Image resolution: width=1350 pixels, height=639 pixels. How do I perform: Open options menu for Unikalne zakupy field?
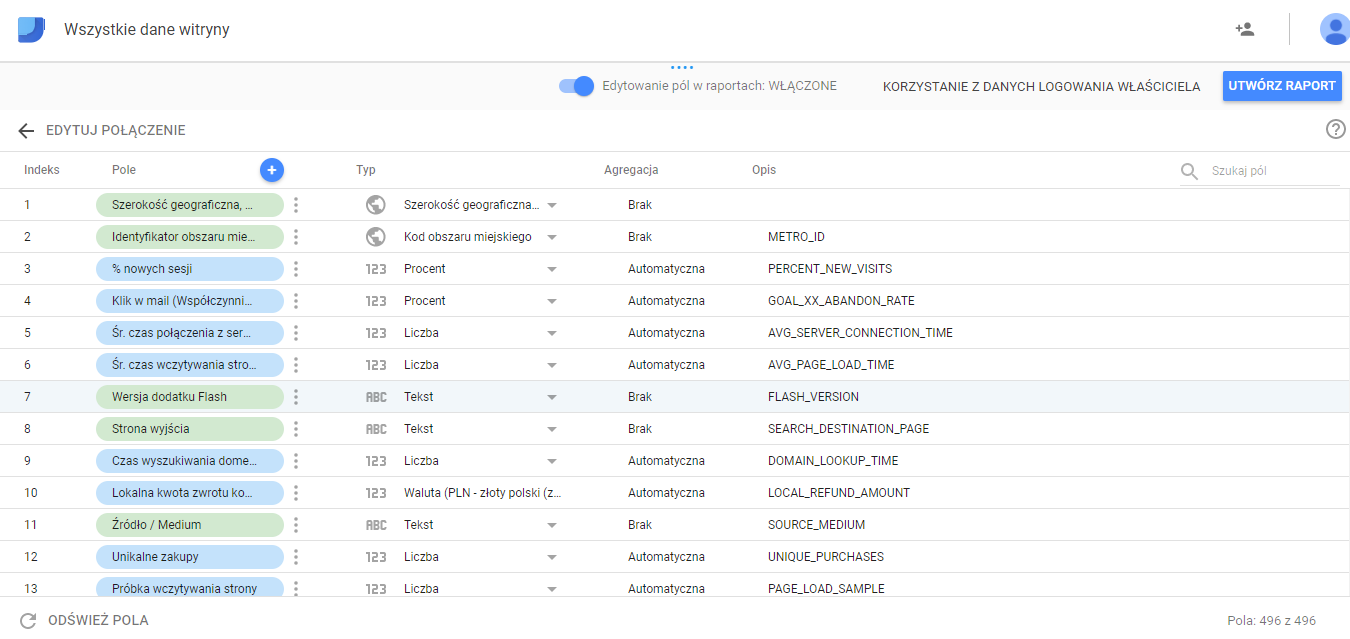pos(295,556)
